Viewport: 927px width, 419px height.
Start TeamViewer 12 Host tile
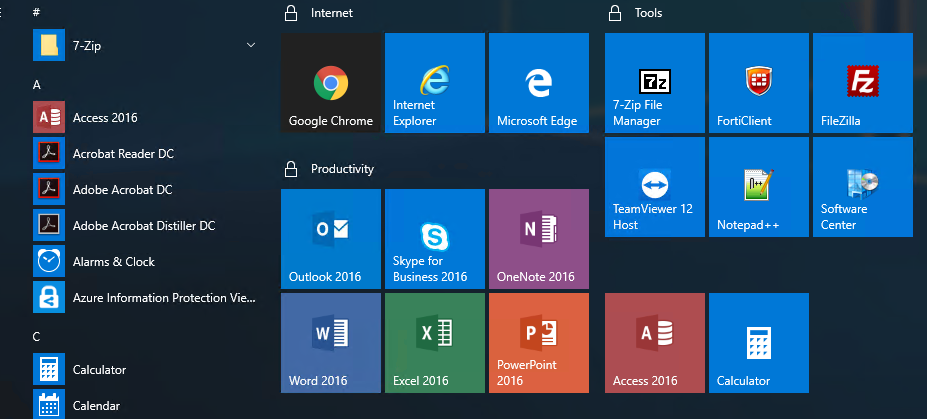654,187
